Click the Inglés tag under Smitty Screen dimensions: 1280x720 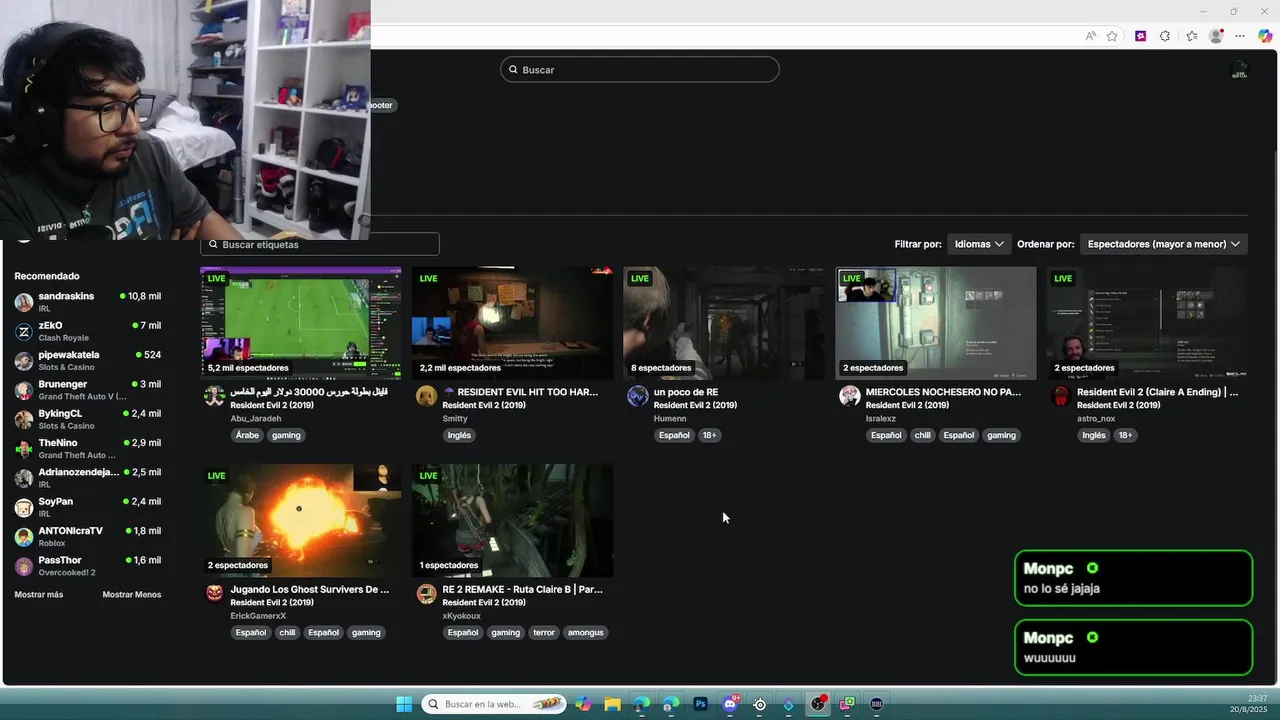pyautogui.click(x=459, y=435)
